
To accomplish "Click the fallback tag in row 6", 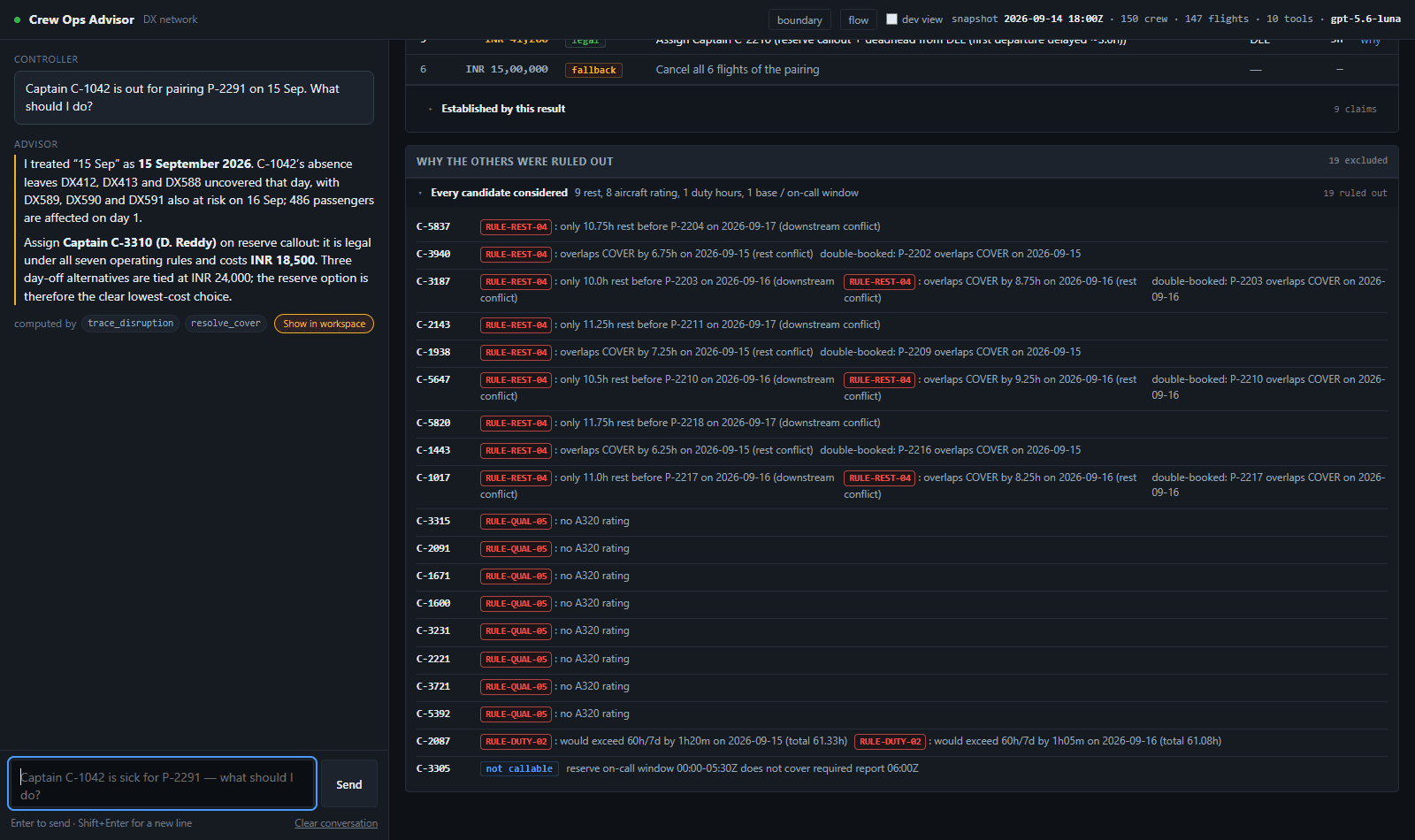I will tap(593, 70).
